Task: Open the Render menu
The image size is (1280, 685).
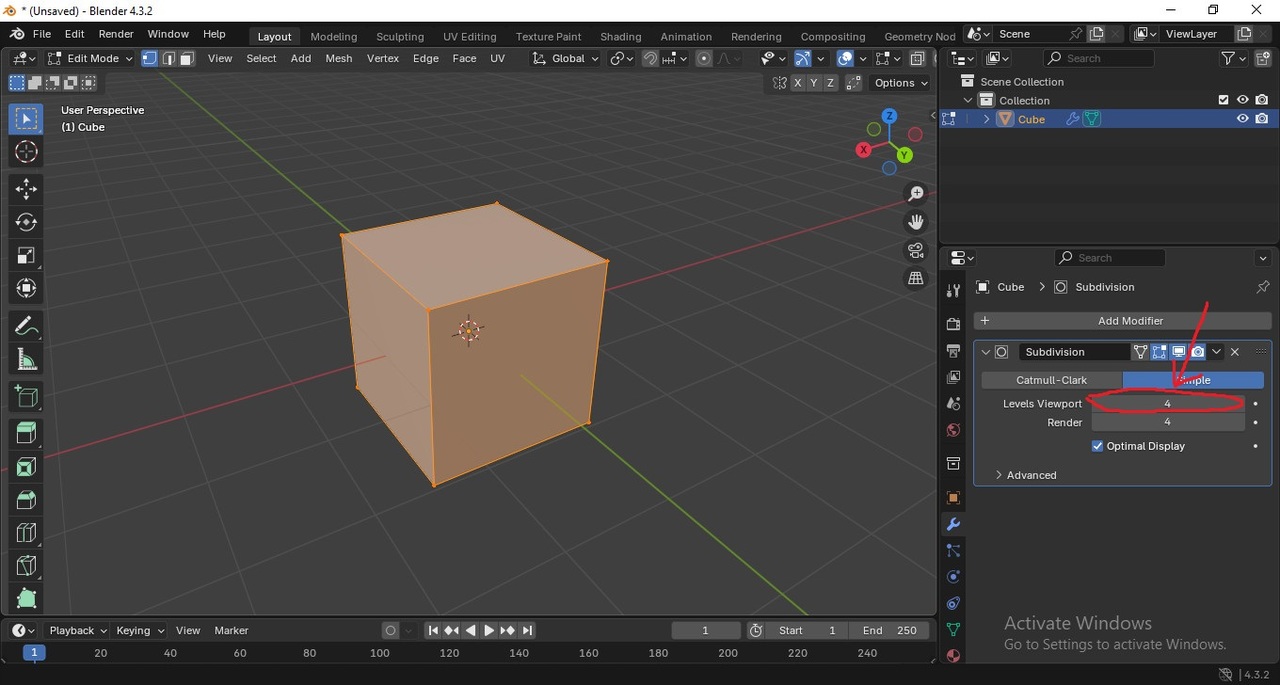Action: tap(116, 34)
